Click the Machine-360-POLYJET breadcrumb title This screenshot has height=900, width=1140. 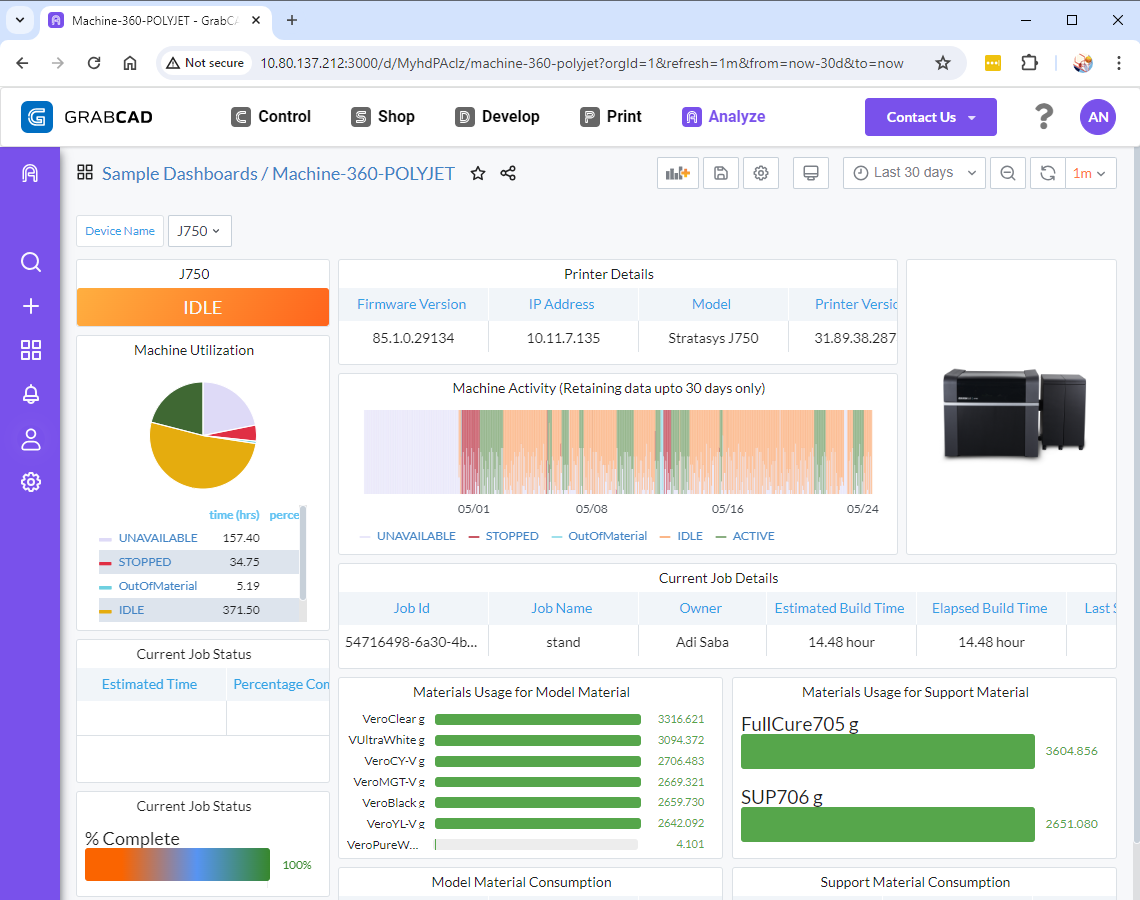364,174
